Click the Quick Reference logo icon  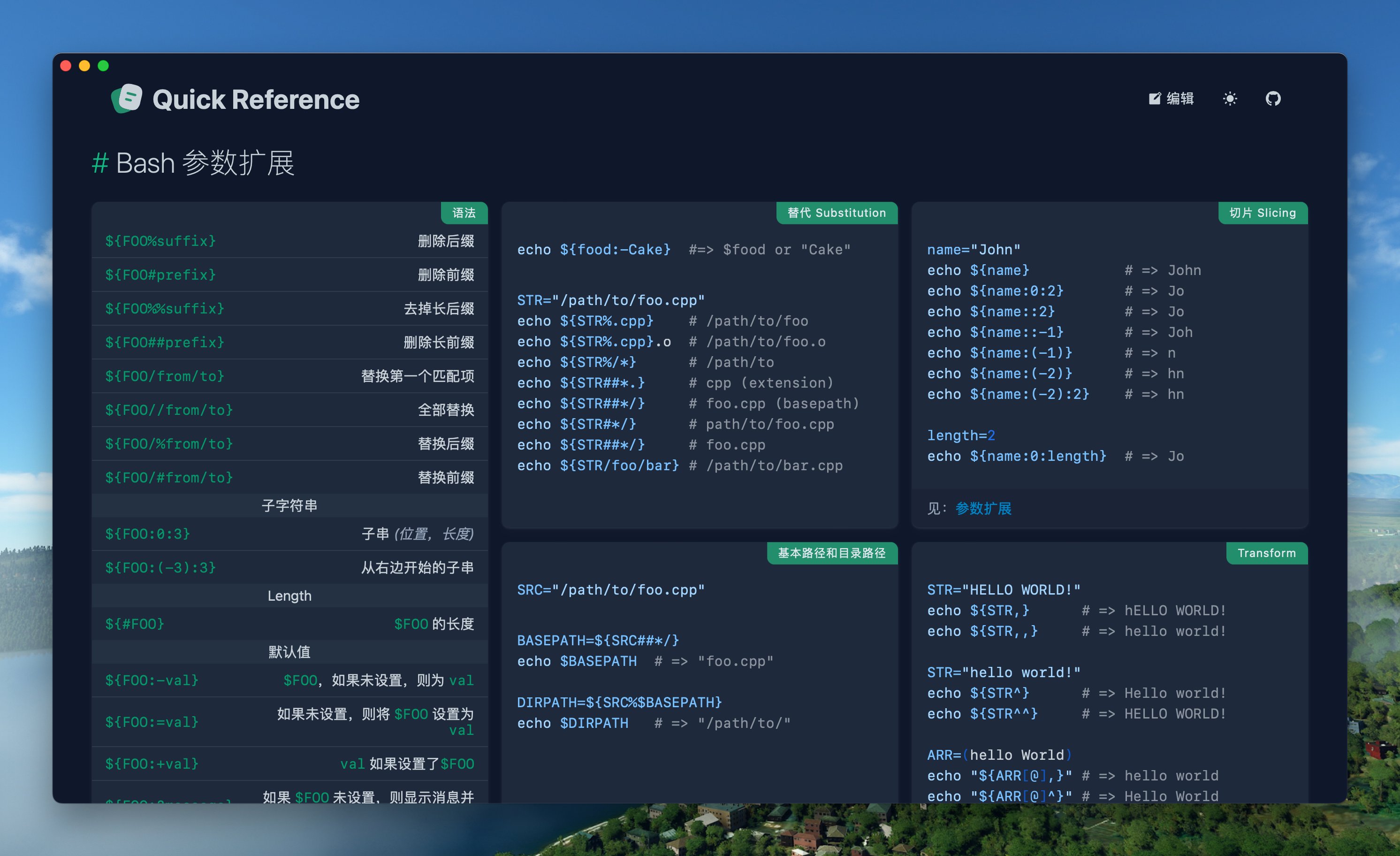(x=127, y=99)
